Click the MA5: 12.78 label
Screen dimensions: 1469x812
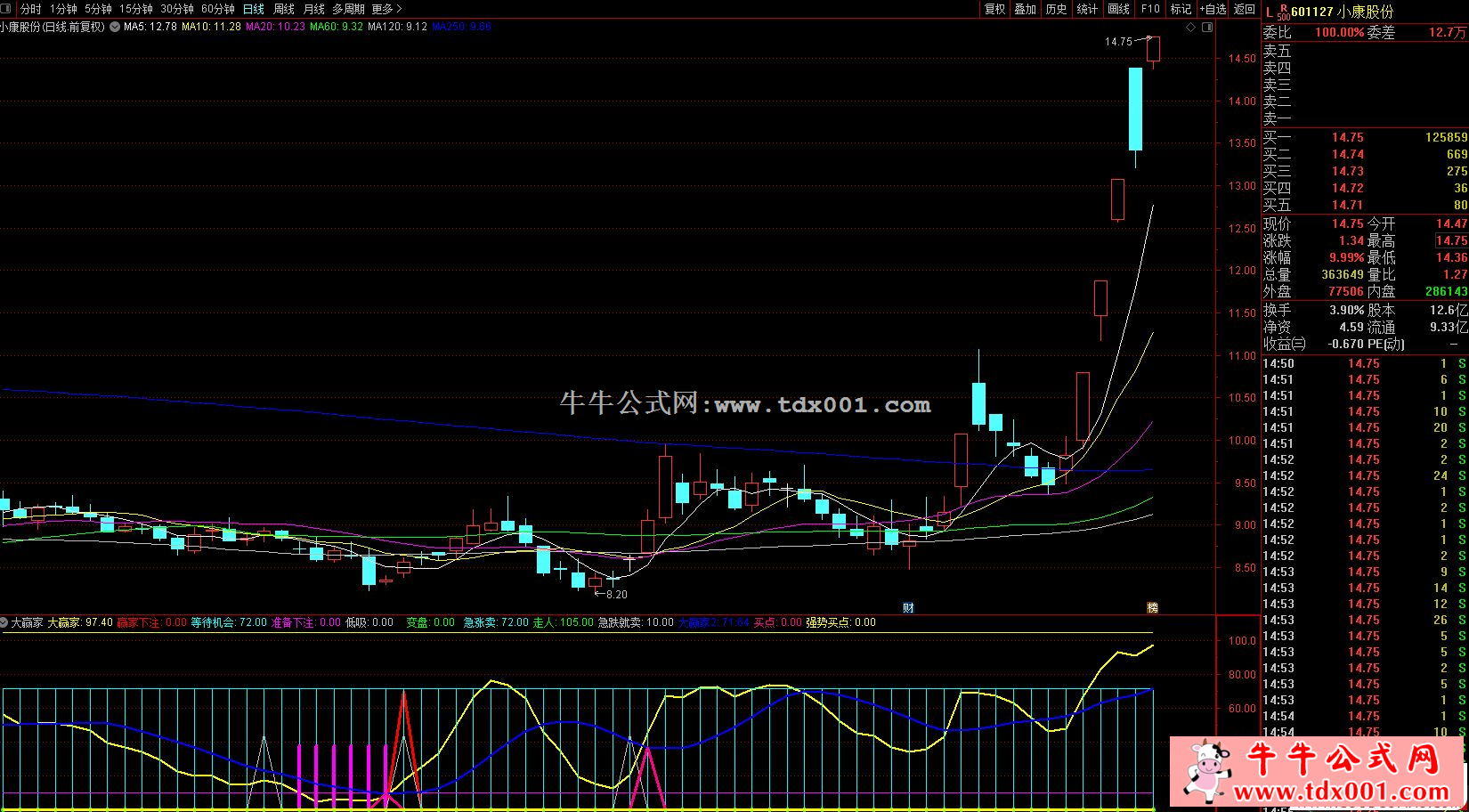[x=150, y=27]
